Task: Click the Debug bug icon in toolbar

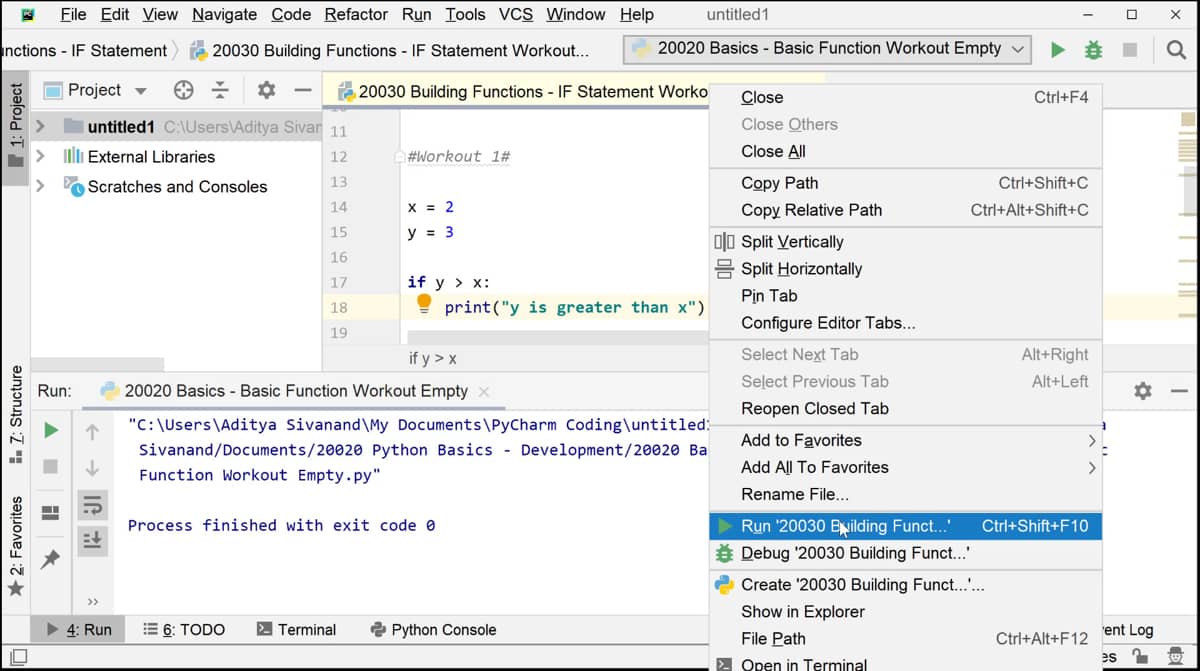Action: [1094, 49]
